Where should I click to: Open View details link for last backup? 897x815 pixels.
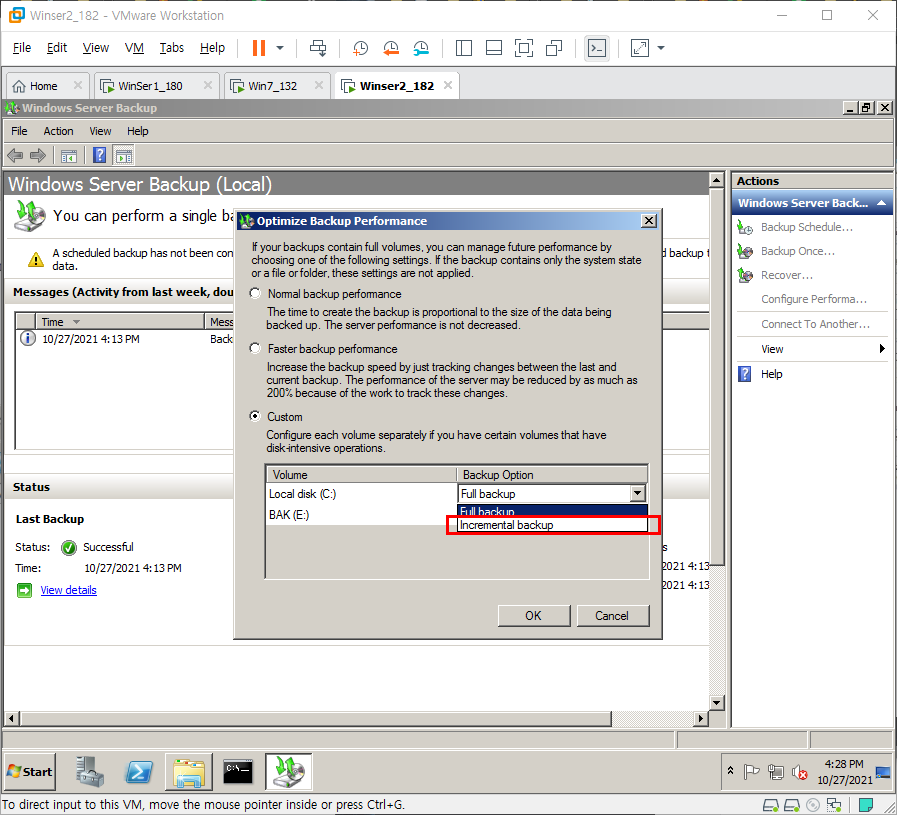coord(69,590)
